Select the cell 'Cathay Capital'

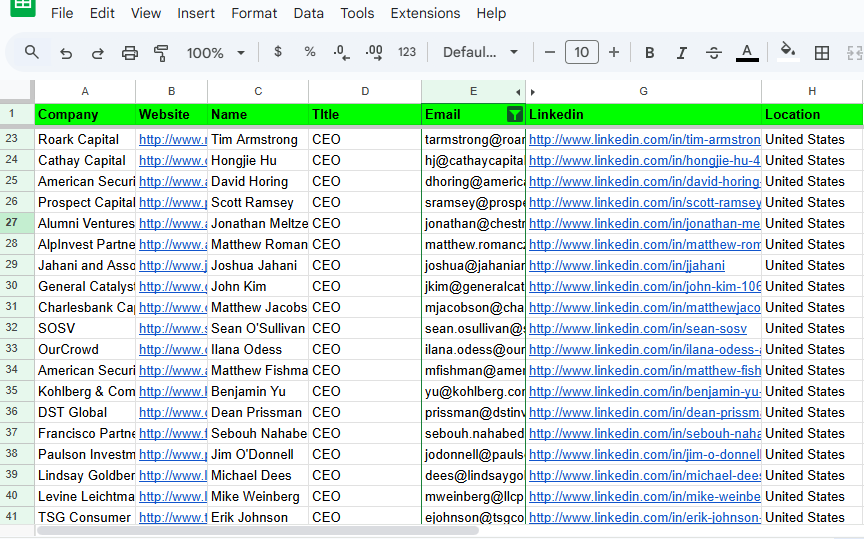[85, 160]
